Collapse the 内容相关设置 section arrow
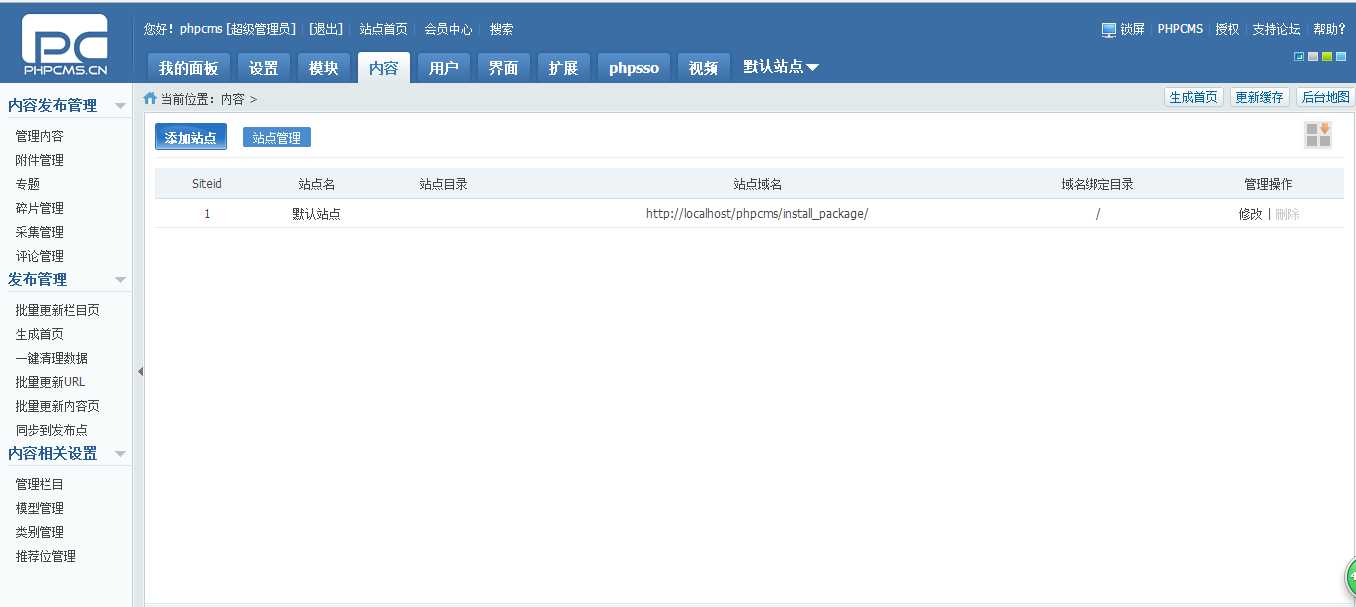 (x=120, y=454)
